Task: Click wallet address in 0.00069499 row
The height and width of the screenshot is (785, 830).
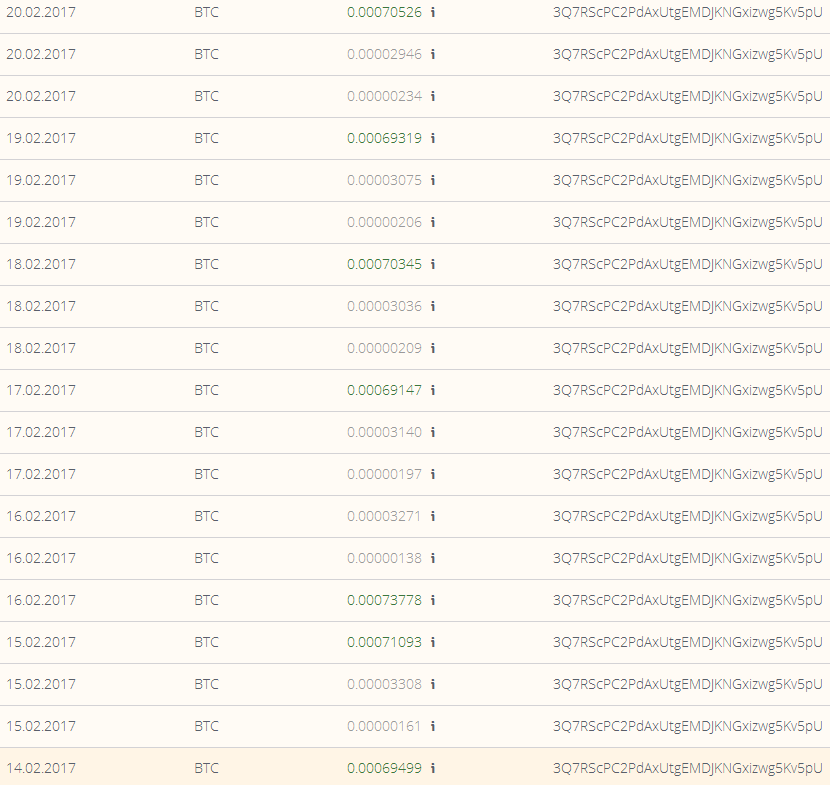Action: (688, 768)
